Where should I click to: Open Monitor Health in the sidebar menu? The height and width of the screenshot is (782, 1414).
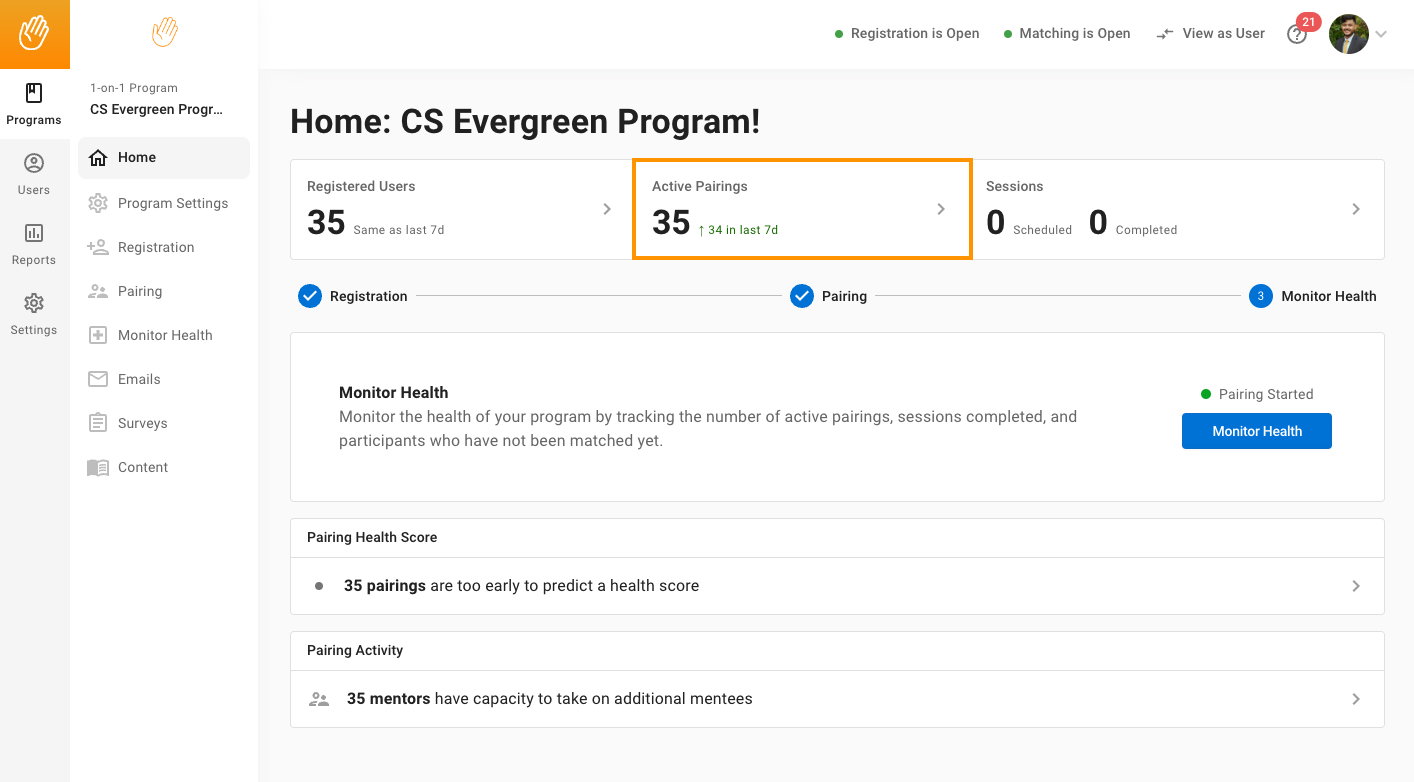[x=164, y=335]
